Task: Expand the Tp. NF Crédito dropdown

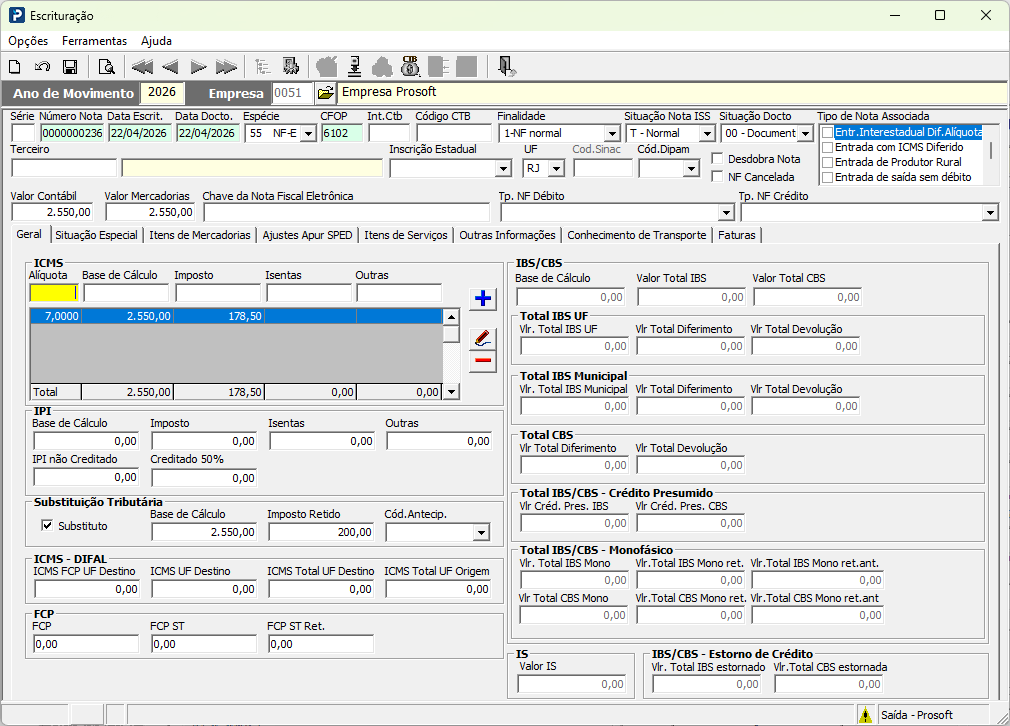Action: [x=990, y=213]
